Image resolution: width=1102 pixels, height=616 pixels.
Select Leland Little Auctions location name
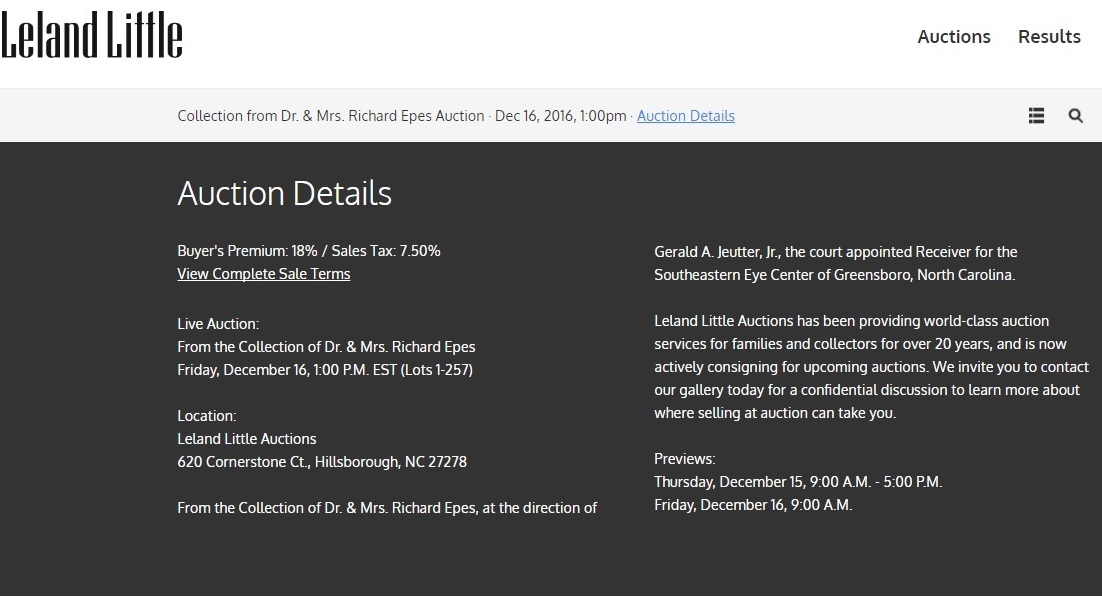(x=247, y=439)
